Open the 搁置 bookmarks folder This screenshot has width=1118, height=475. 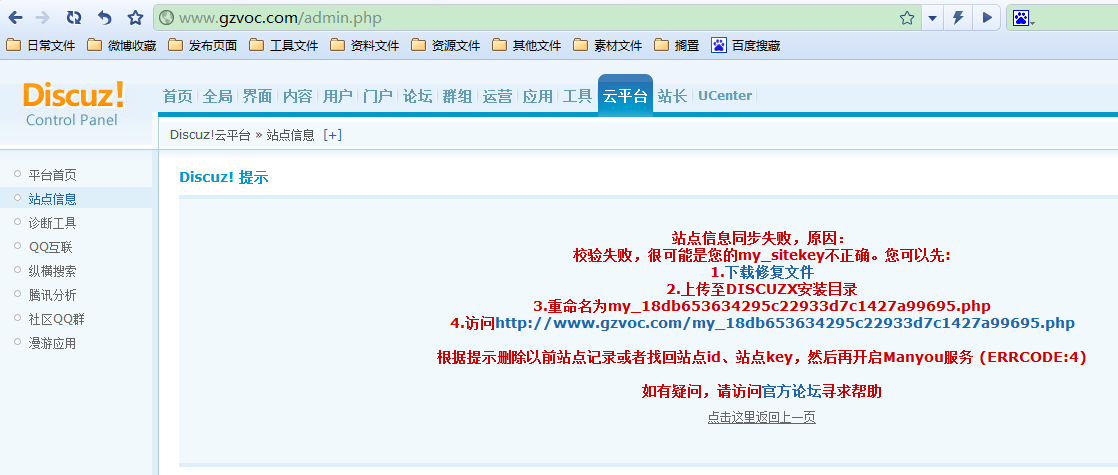click(677, 46)
